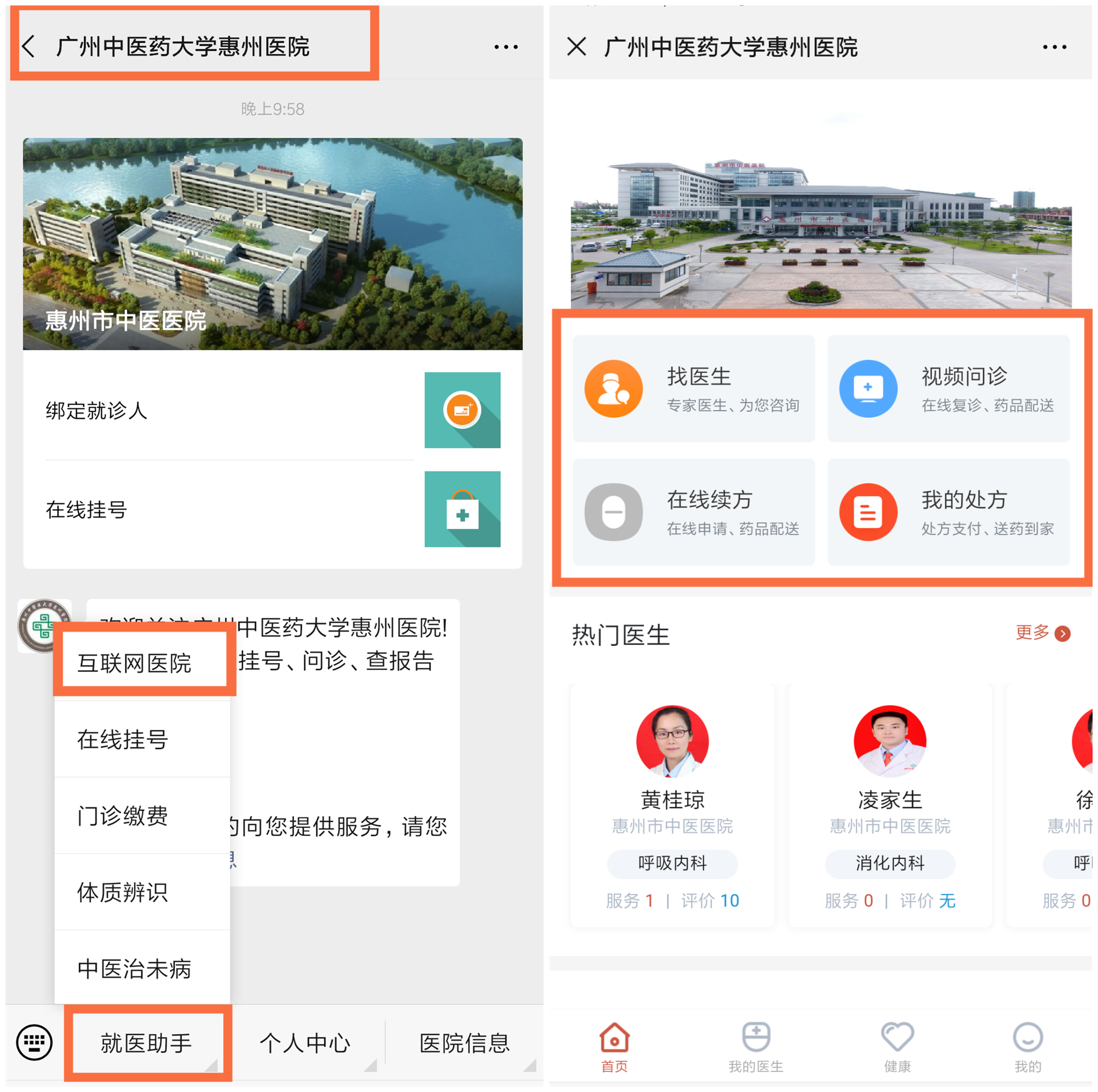Click 评价 10 under 黄桂琼
1098x1092 pixels.
(x=710, y=900)
